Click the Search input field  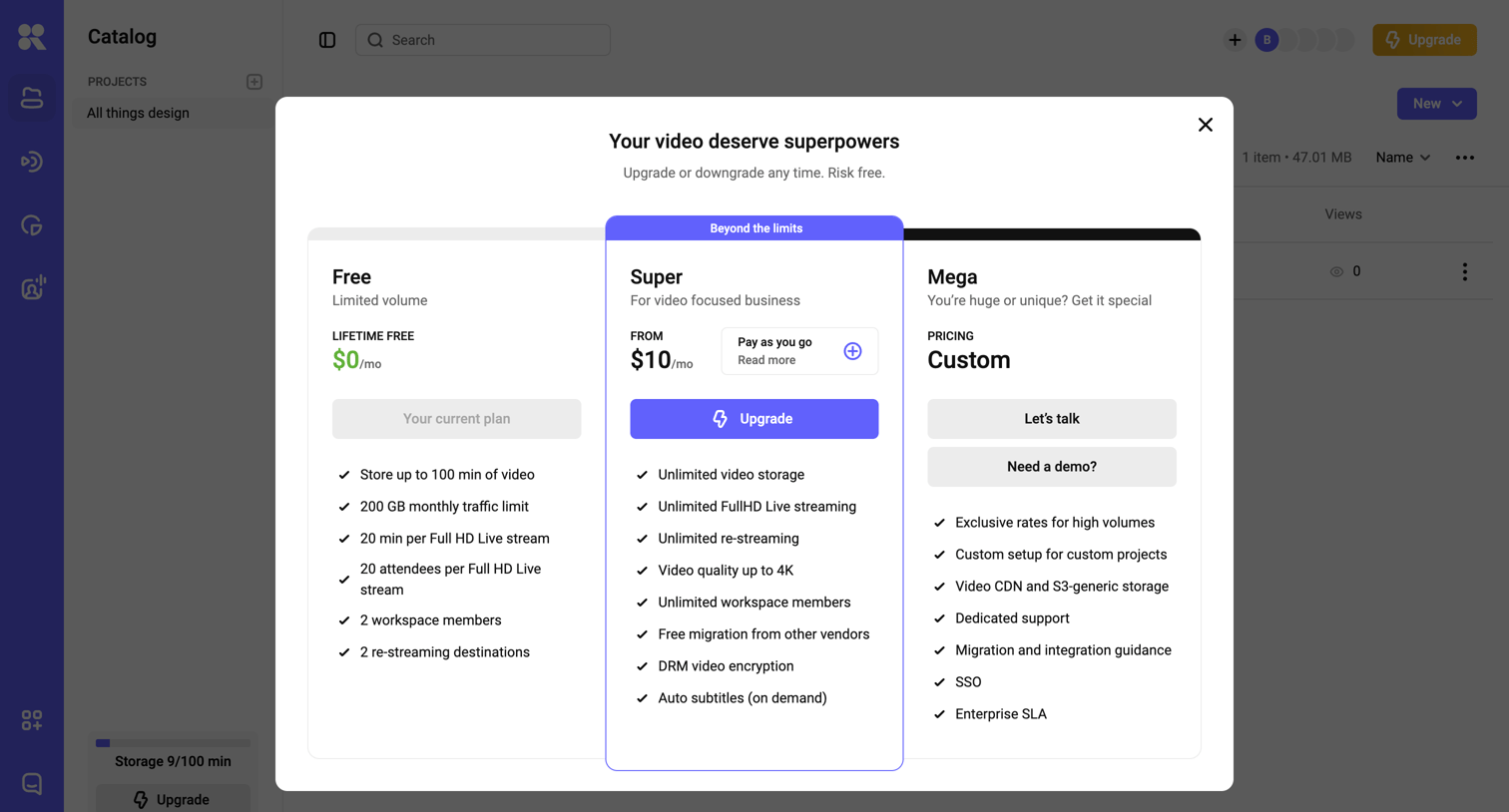pos(483,40)
